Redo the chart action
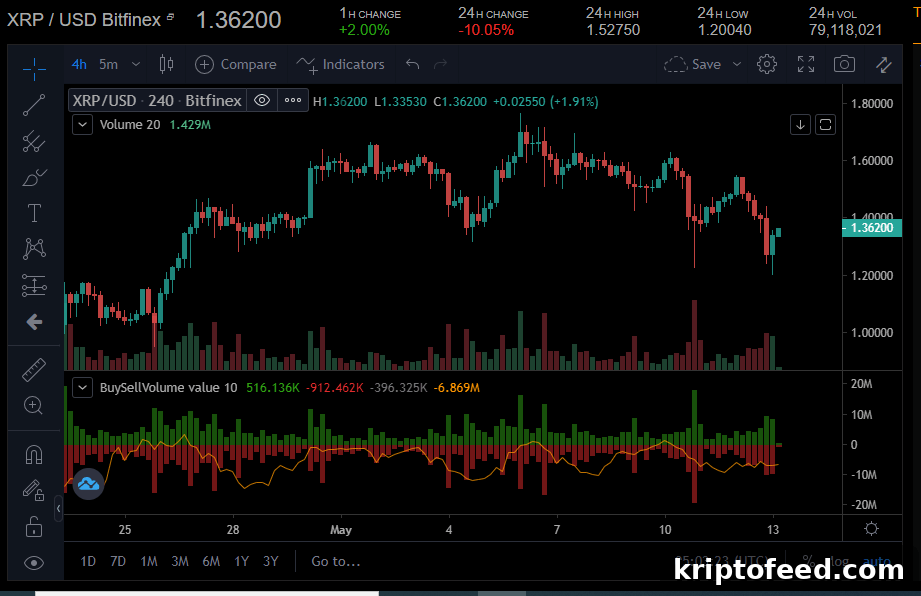This screenshot has width=921, height=596. 441,64
